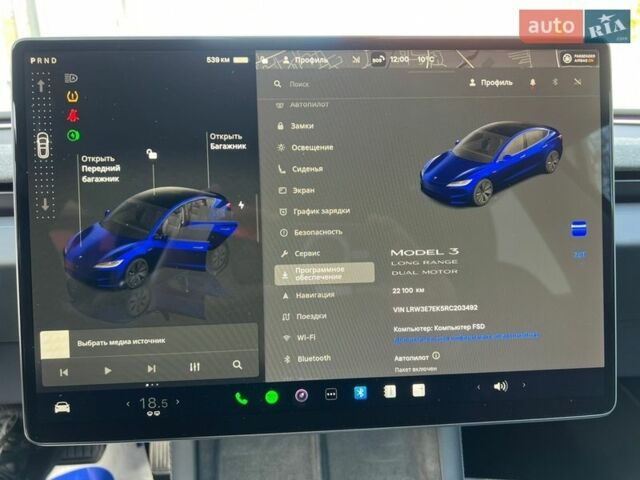Toggle the charge port lightning icon

coord(240,205)
